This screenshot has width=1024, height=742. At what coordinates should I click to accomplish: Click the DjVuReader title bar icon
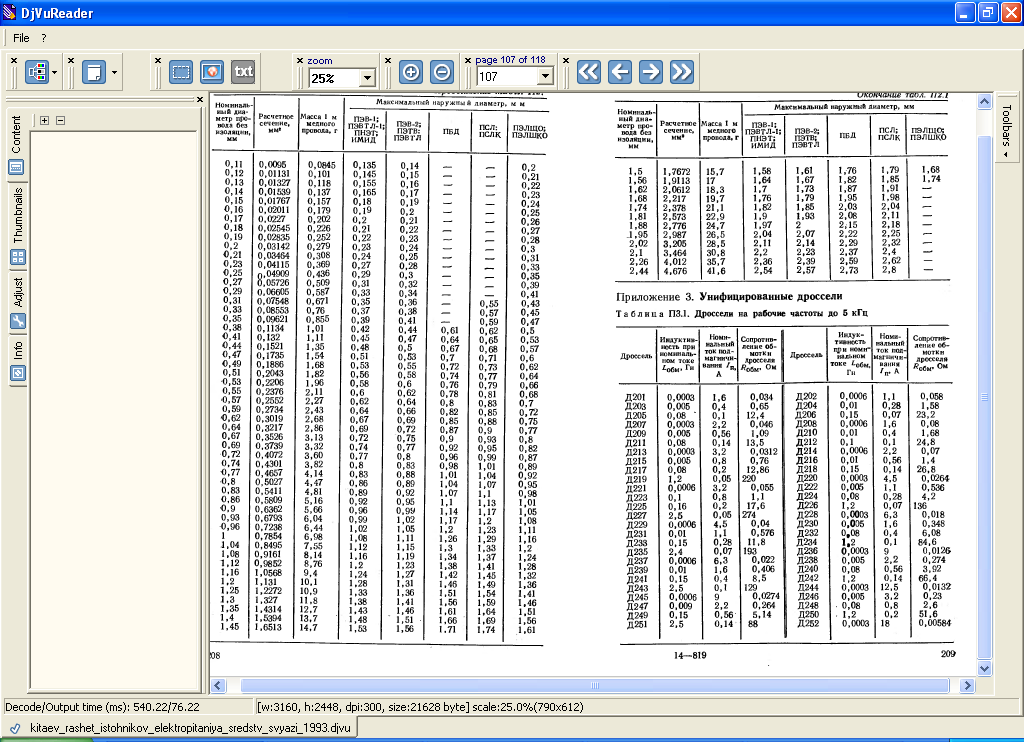(9, 12)
